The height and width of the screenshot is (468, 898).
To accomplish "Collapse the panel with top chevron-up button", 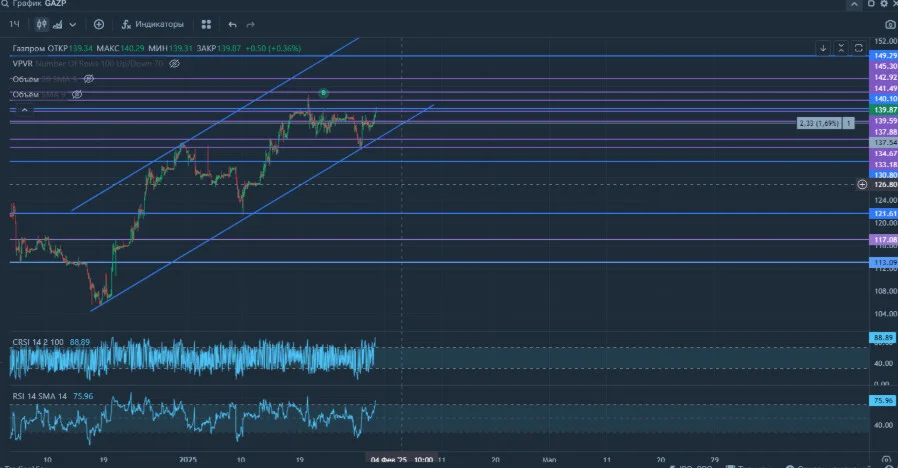I will tap(854, 4).
